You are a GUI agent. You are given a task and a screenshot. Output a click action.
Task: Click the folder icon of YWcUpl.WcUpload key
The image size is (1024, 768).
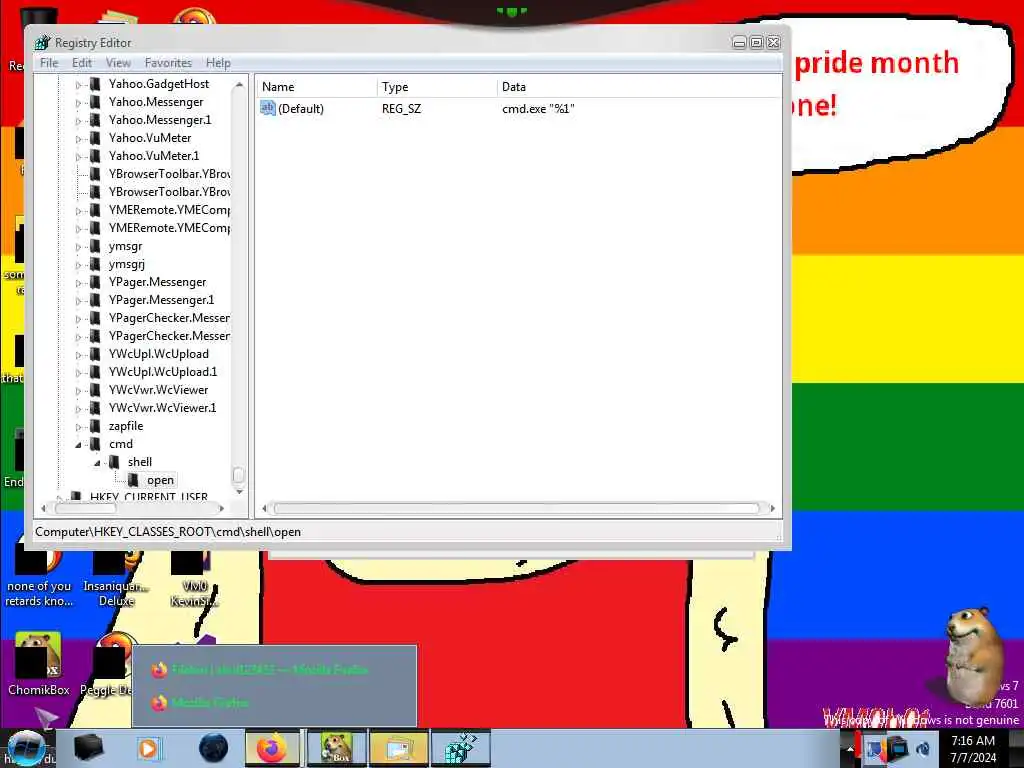pyautogui.click(x=95, y=353)
